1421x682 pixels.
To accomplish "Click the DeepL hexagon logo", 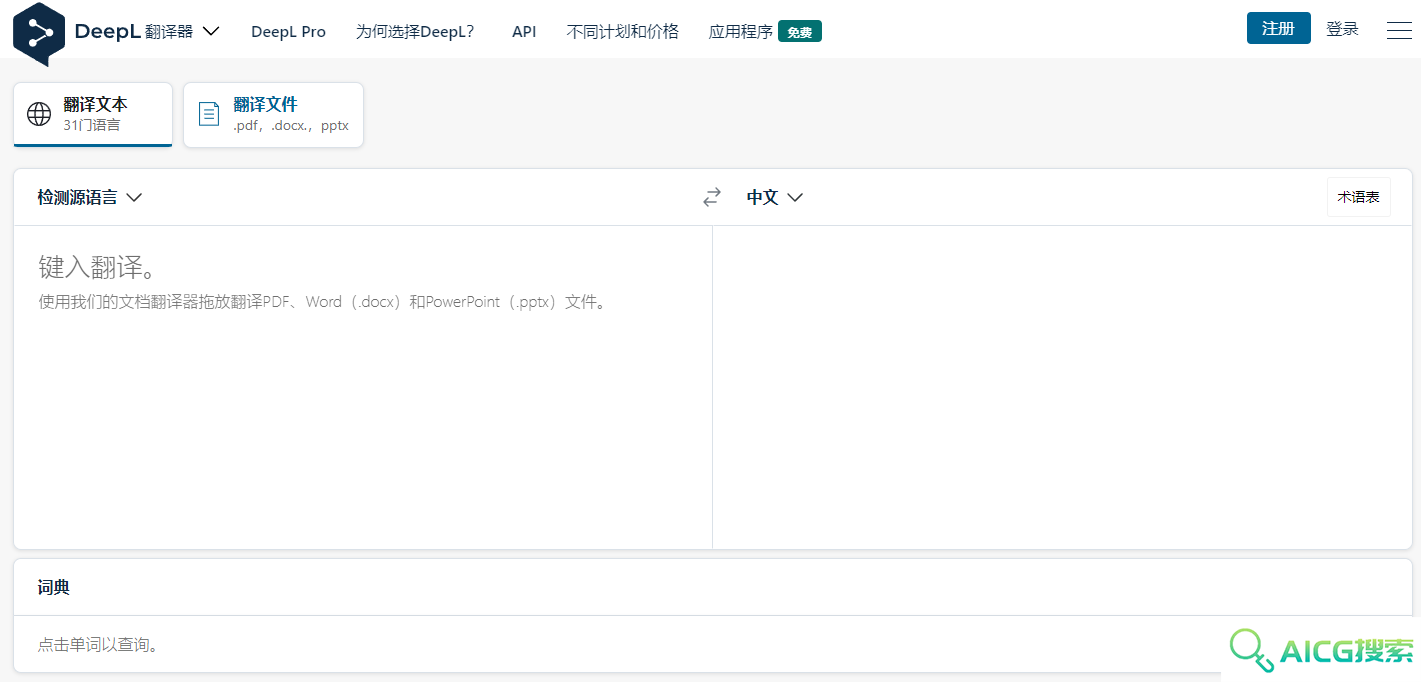I will tap(39, 32).
